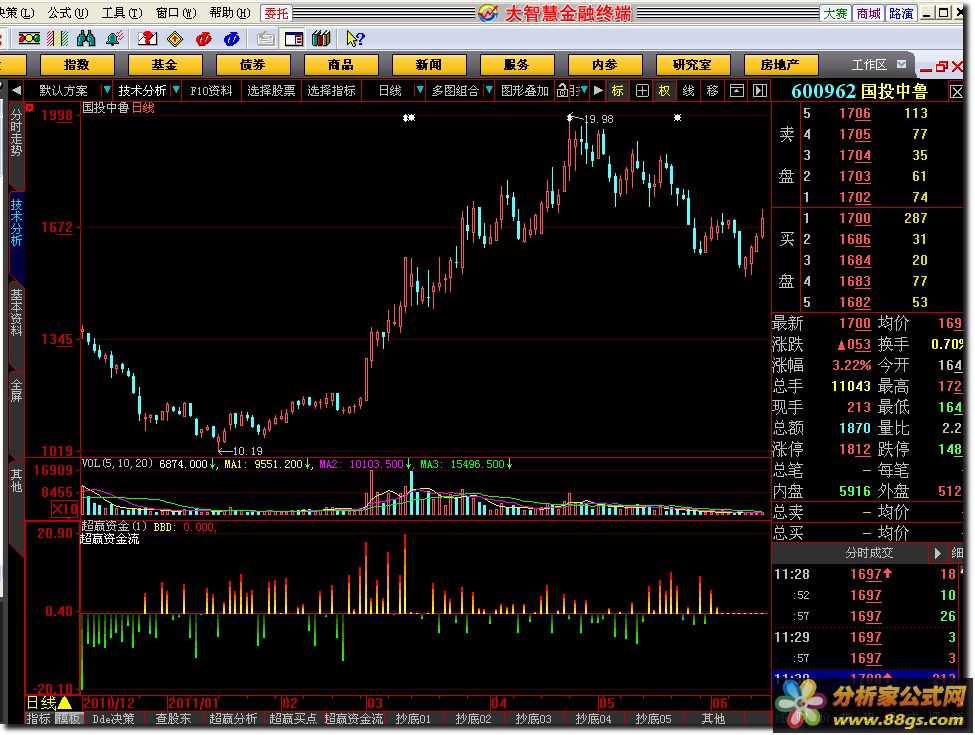Close the 600962 quote panel with X box
The image size is (975, 735).
click(956, 92)
